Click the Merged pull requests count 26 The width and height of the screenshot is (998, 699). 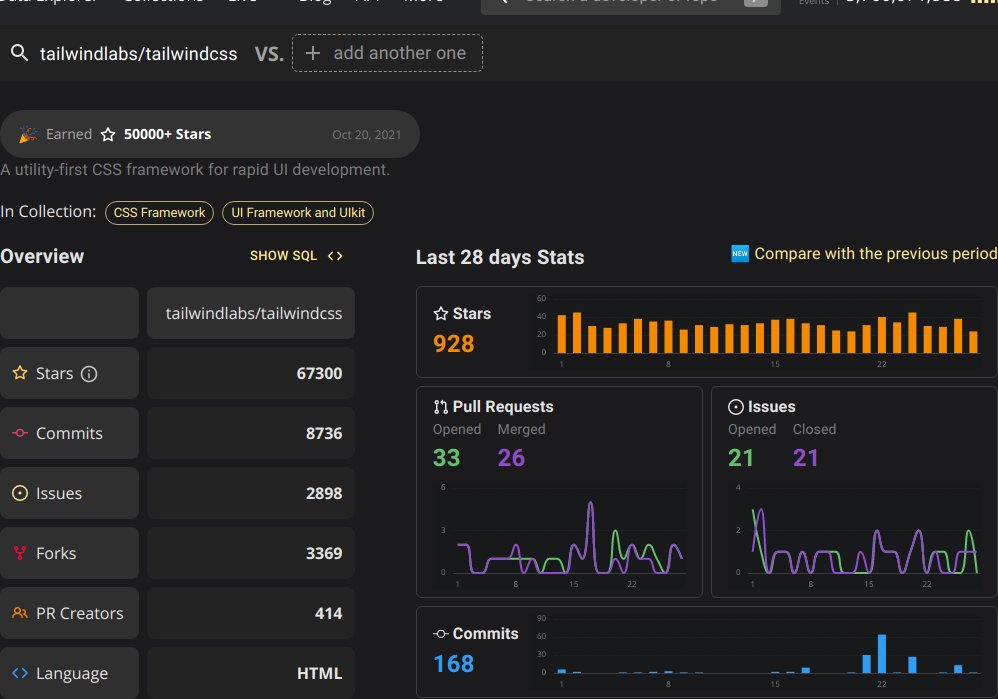(511, 458)
